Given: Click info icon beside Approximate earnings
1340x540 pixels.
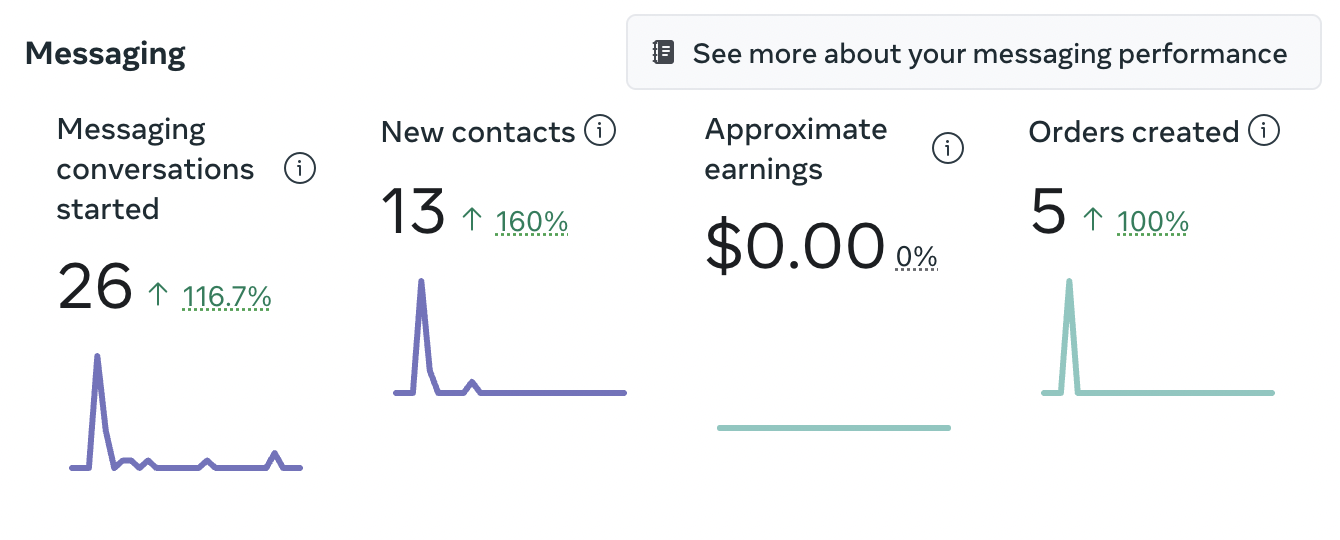Looking at the screenshot, I should (947, 149).
